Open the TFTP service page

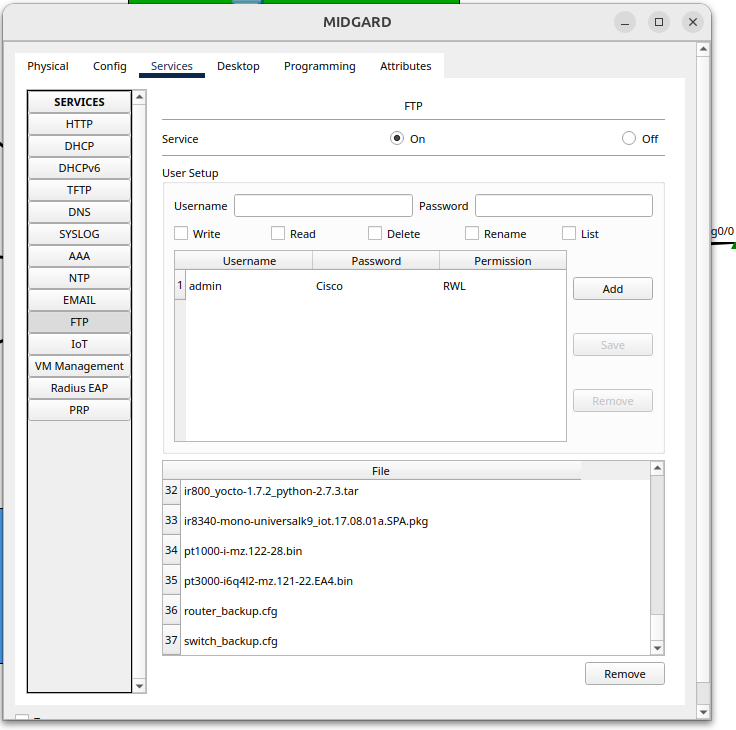(79, 190)
